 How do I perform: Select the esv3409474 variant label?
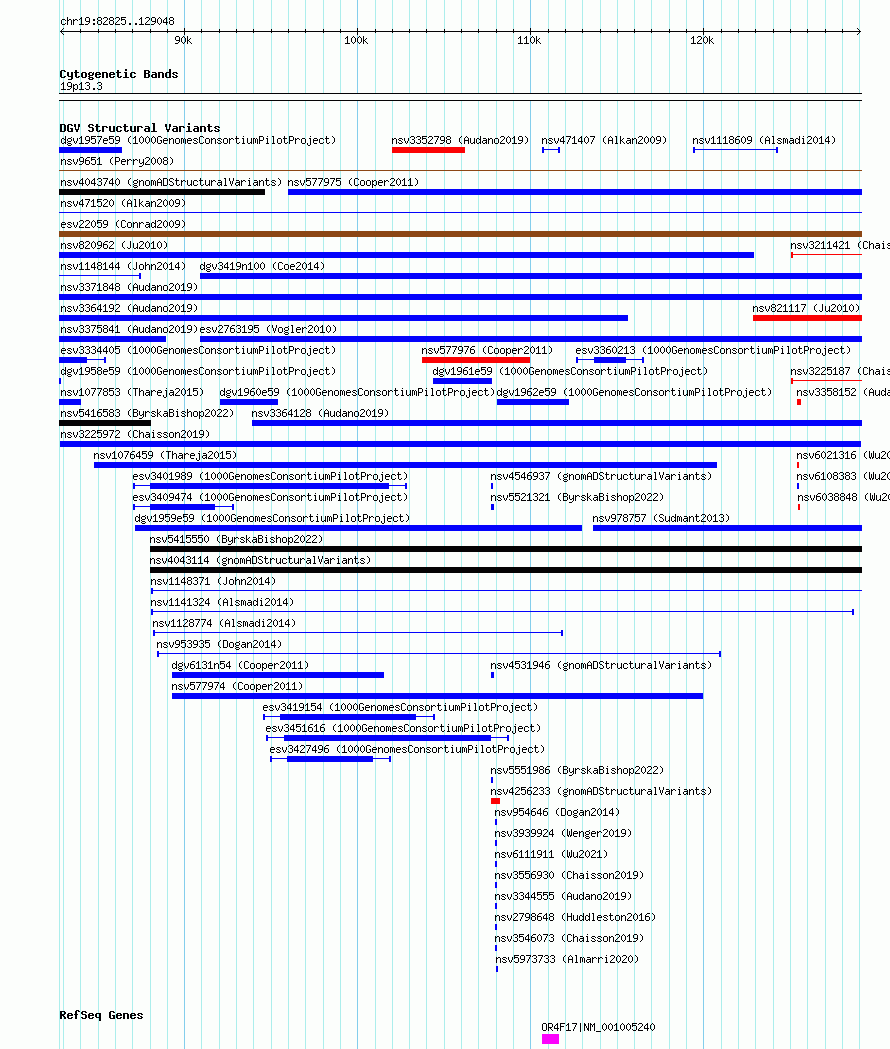tap(270, 497)
